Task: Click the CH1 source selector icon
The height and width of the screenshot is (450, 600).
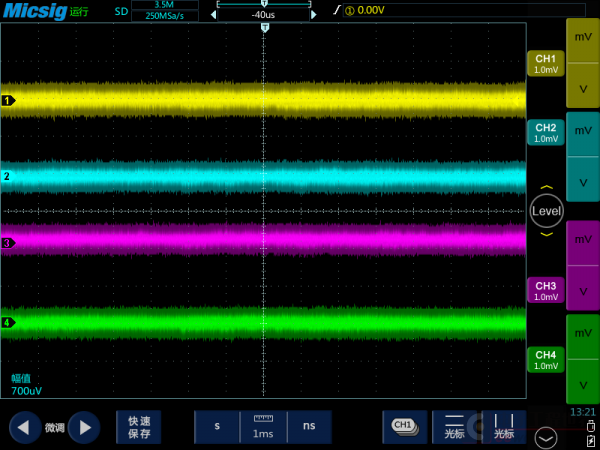Action: pyautogui.click(x=403, y=427)
